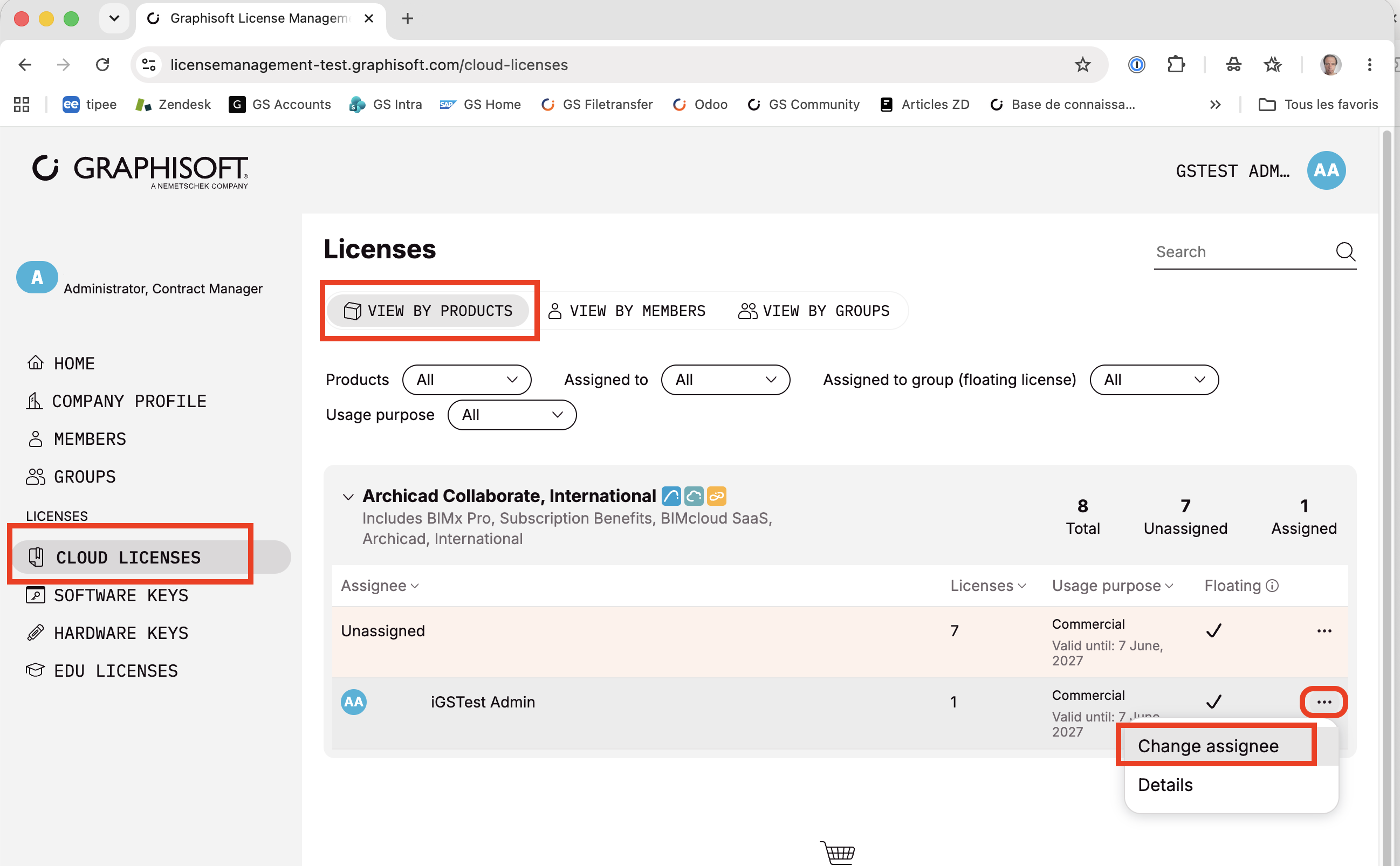
Task: Open the Products filter dropdown
Action: click(x=467, y=380)
